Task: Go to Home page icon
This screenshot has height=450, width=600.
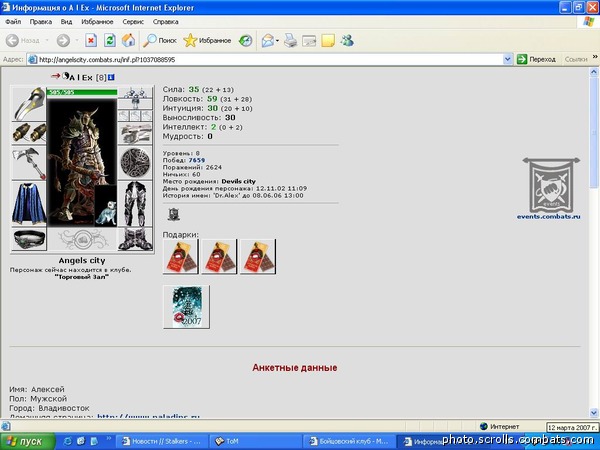Action: pyautogui.click(x=129, y=40)
